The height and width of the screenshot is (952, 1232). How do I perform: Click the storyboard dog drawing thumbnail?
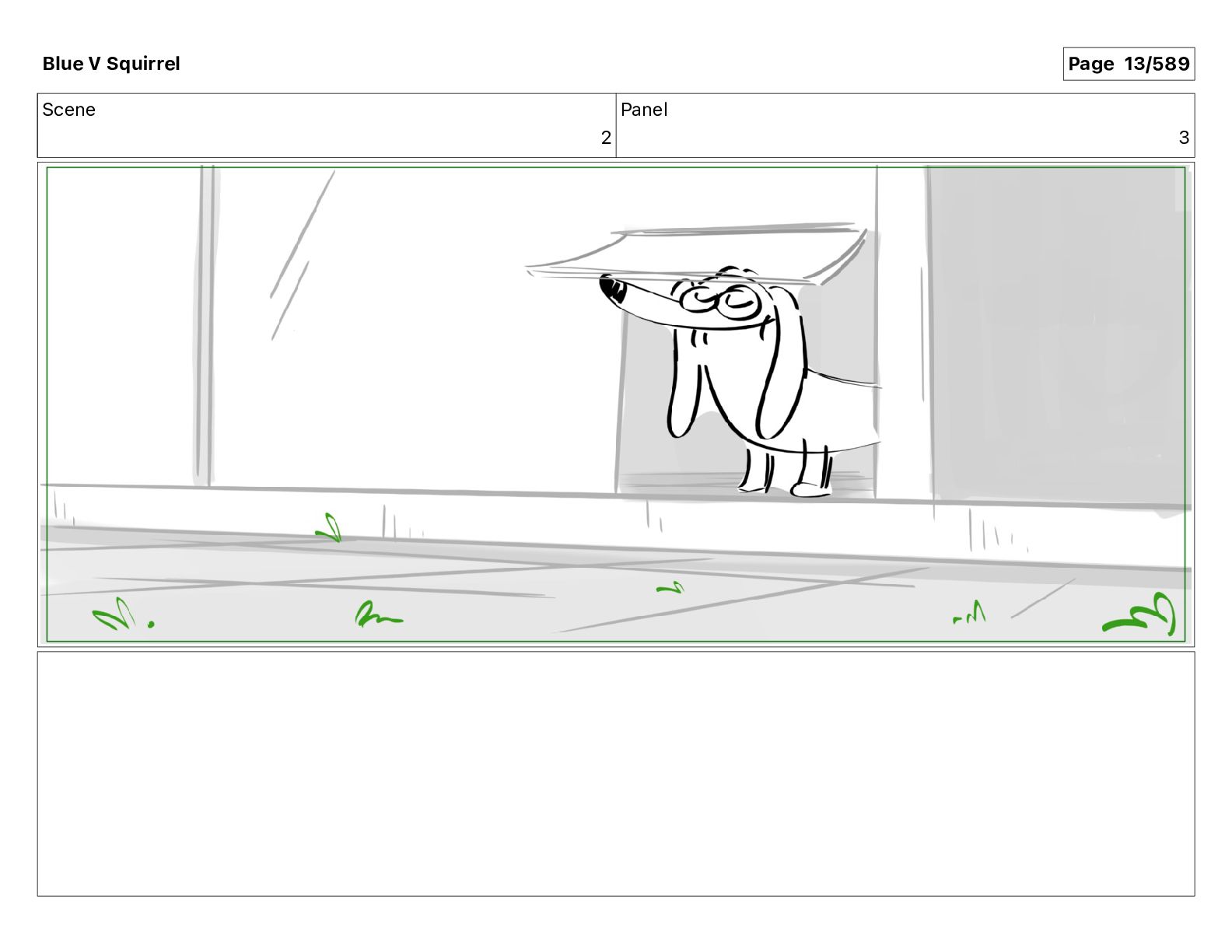(x=616, y=404)
